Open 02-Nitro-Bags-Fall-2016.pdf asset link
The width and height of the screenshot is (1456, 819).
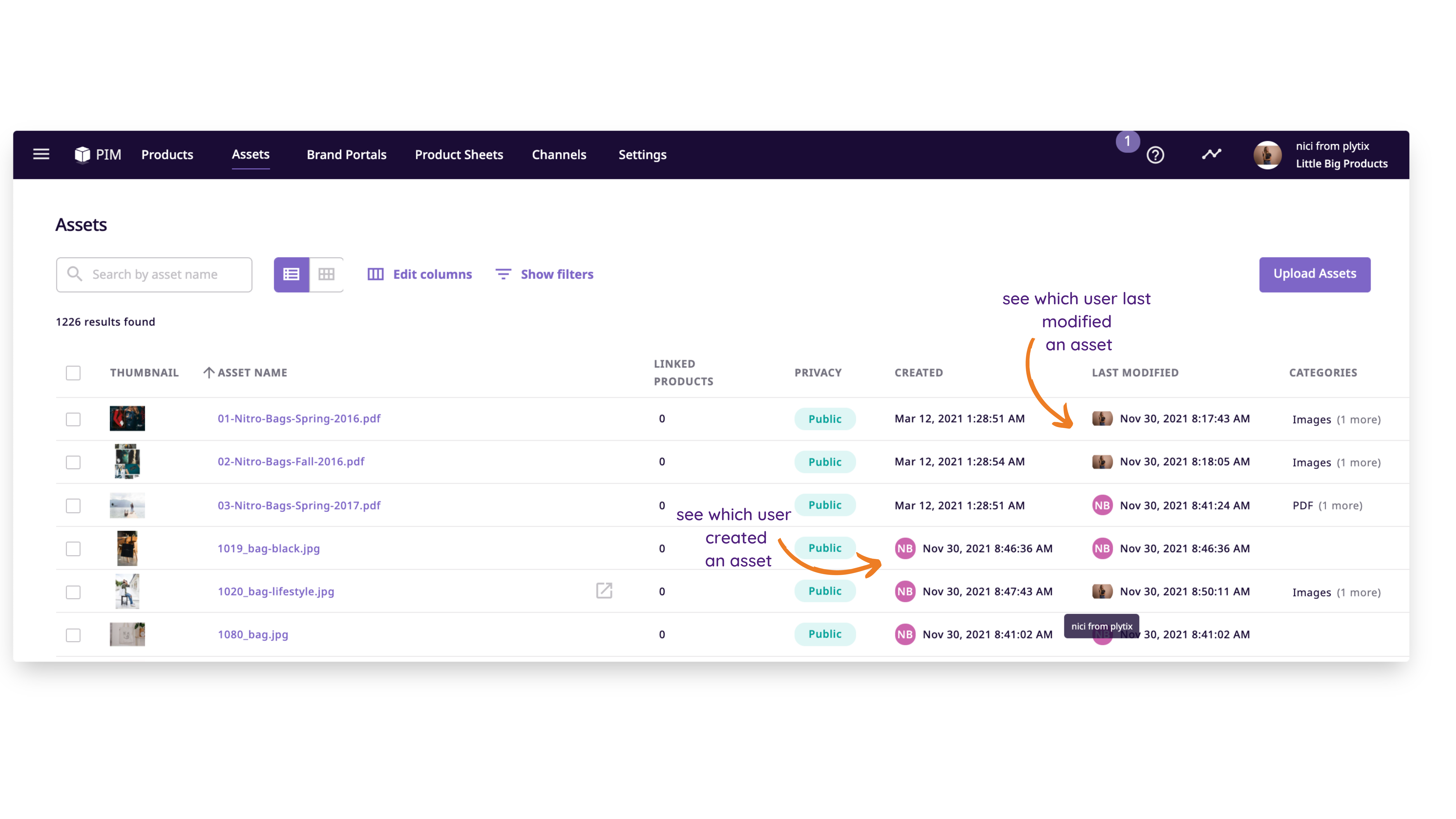(x=291, y=461)
